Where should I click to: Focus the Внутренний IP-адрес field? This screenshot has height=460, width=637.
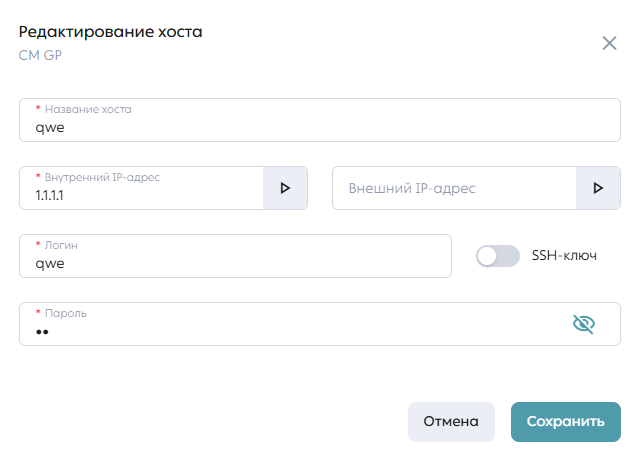141,188
